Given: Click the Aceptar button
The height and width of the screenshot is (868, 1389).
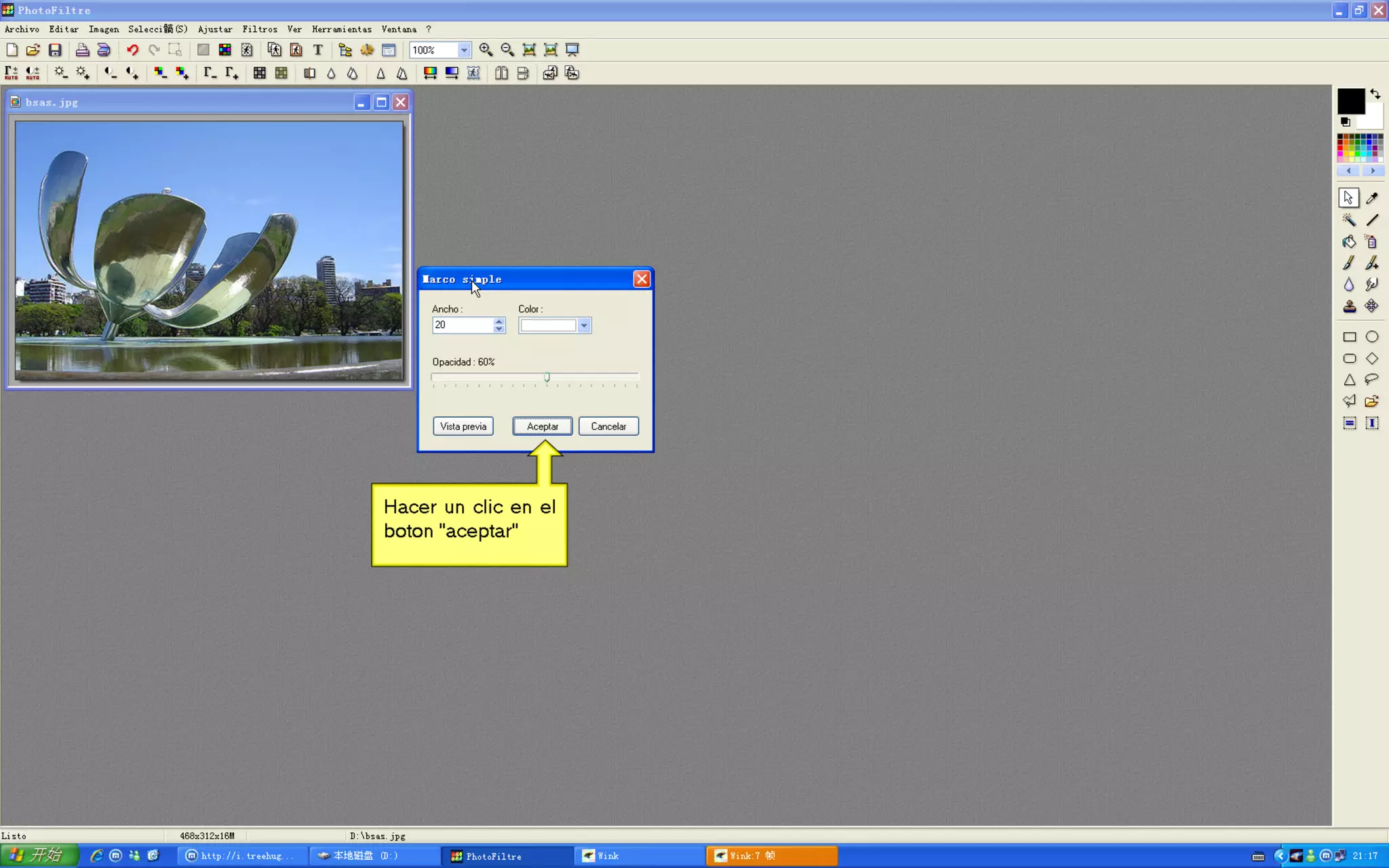Looking at the screenshot, I should click(x=543, y=427).
